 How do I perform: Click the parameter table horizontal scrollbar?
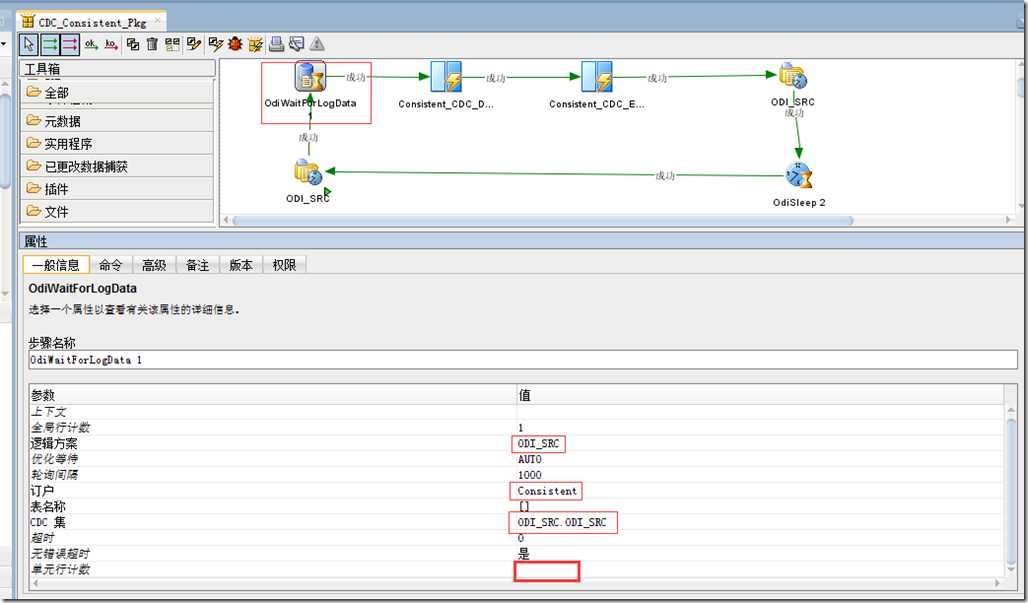tap(517, 583)
